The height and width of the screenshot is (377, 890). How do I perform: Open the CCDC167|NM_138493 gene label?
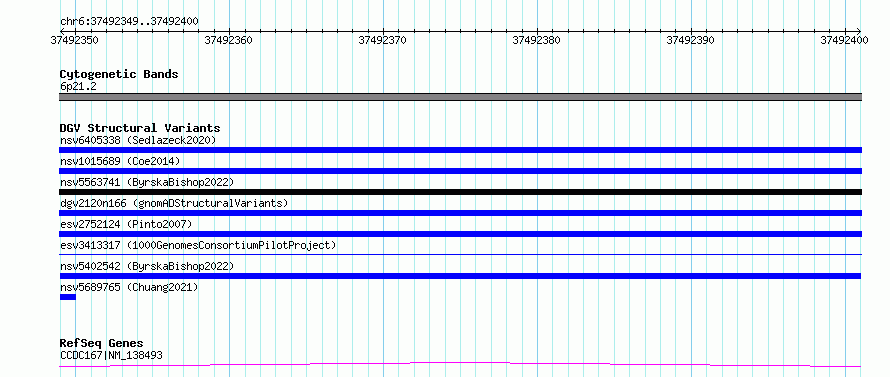tap(111, 355)
